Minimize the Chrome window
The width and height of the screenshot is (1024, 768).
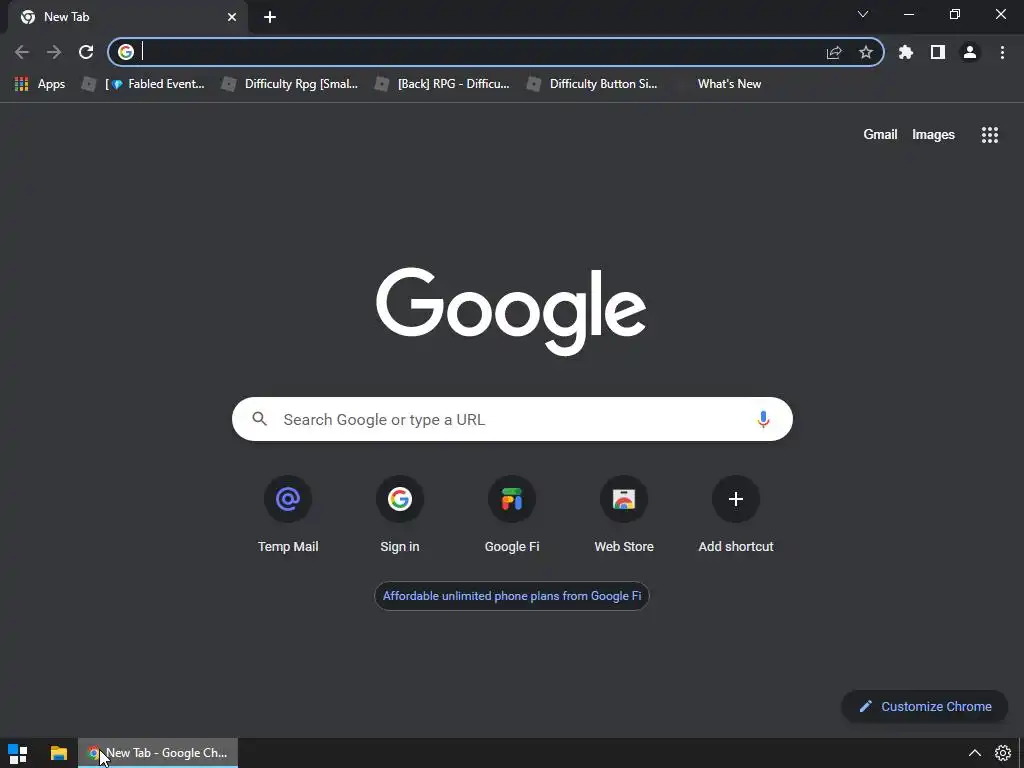click(908, 14)
